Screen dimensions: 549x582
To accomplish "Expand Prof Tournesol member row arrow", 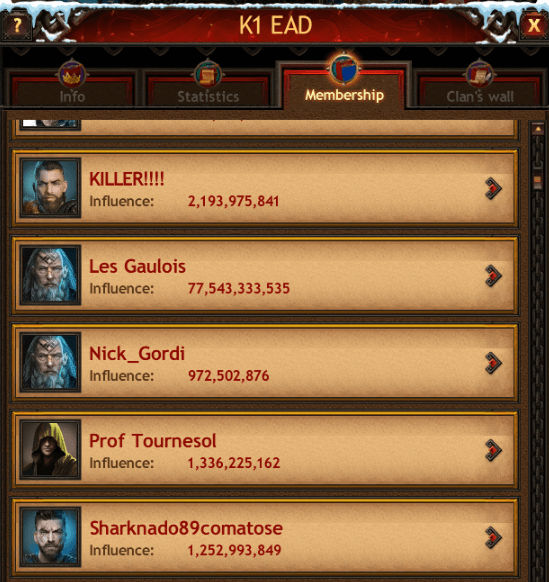I will pos(493,450).
